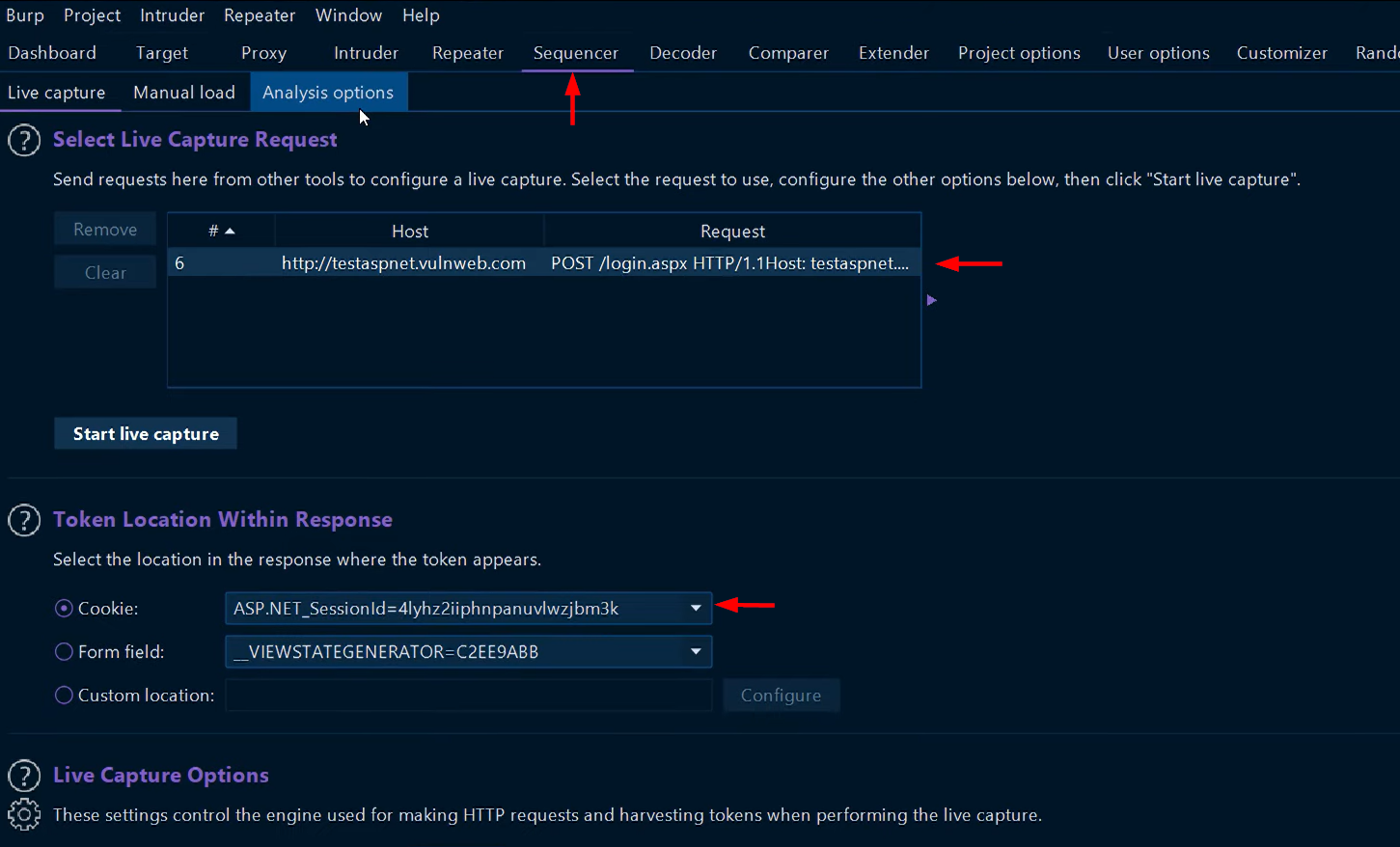The image size is (1400, 847).
Task: Open the ASP.NET_SessionId cookie dropdown
Action: [695, 608]
